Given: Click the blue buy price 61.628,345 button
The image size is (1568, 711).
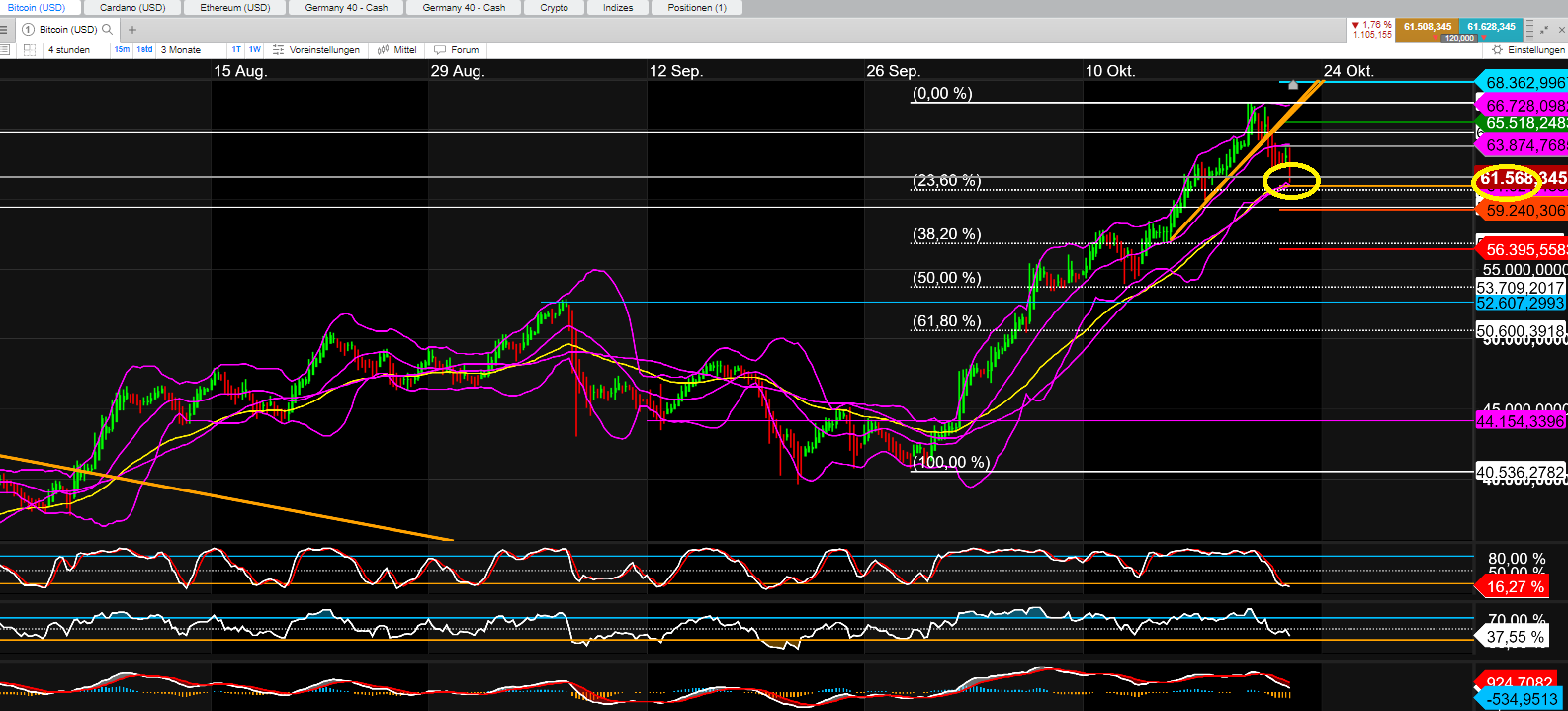Looking at the screenshot, I should coord(1491,27).
